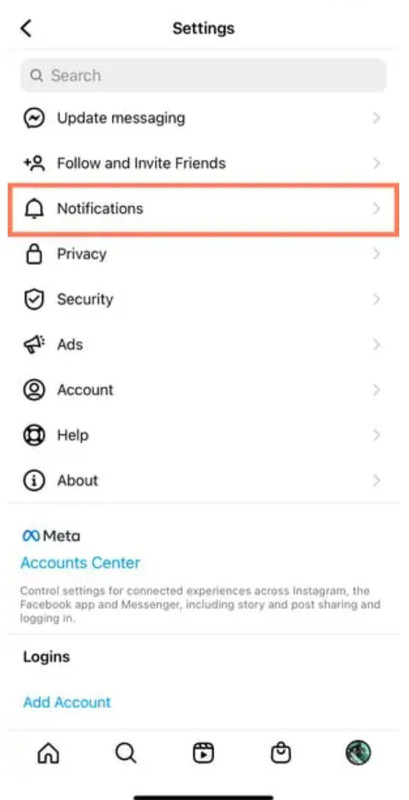Open the Home feed icon
The image size is (409, 800).
coord(49,753)
